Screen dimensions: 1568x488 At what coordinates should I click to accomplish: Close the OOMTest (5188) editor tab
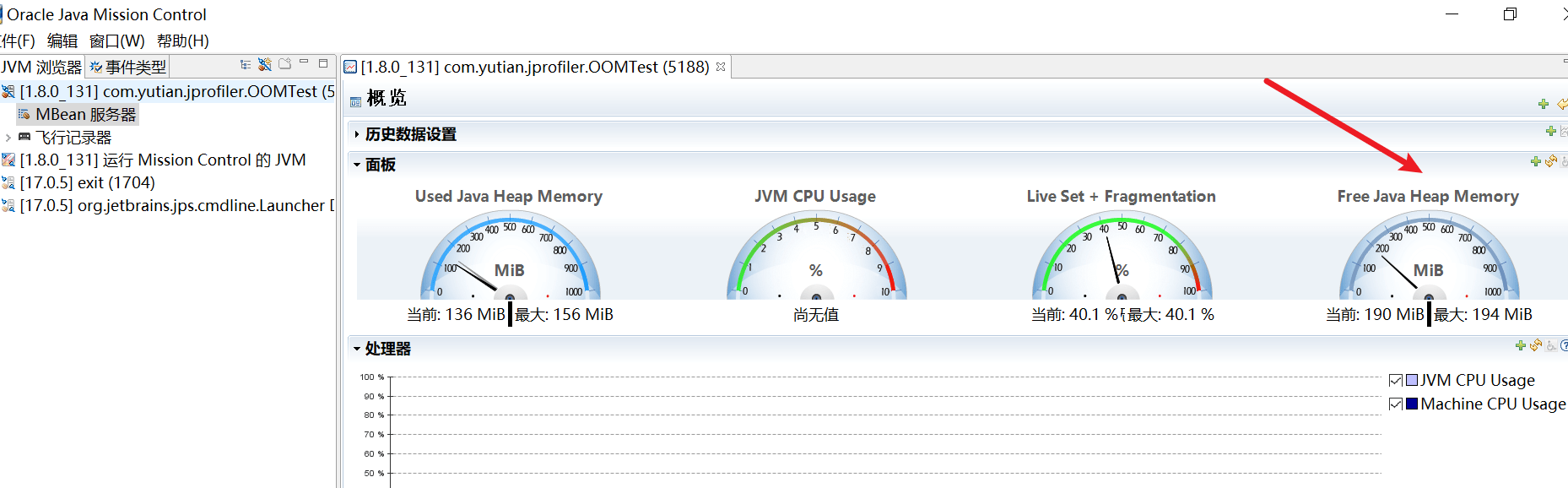point(721,67)
